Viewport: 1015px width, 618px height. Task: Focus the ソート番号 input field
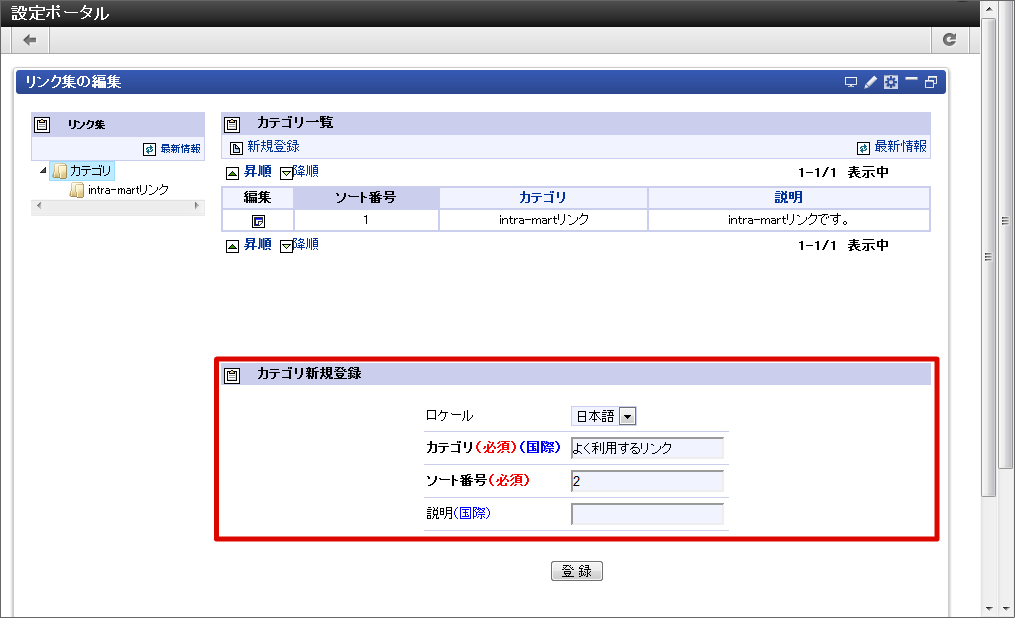(x=647, y=481)
